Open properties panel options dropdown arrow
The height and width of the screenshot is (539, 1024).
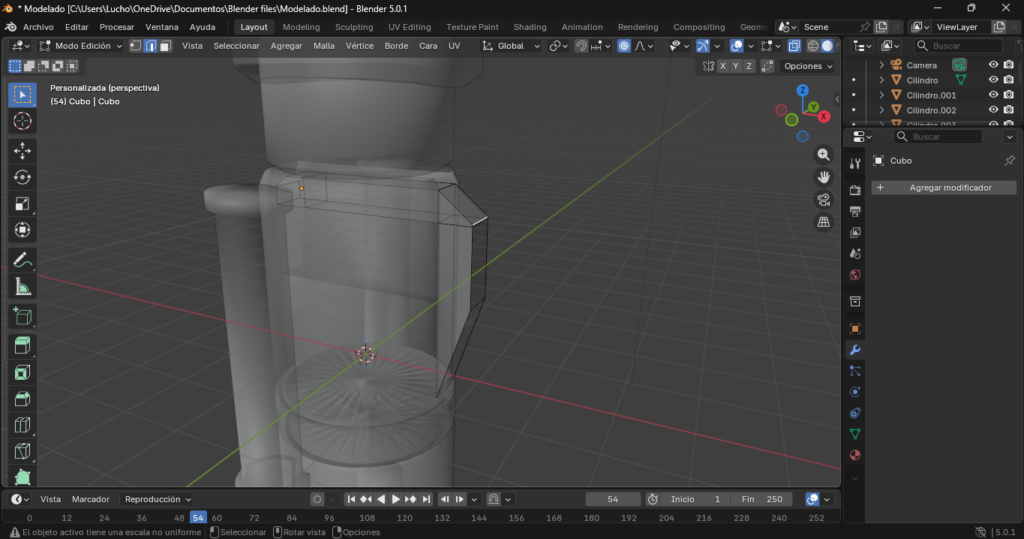(1010, 137)
